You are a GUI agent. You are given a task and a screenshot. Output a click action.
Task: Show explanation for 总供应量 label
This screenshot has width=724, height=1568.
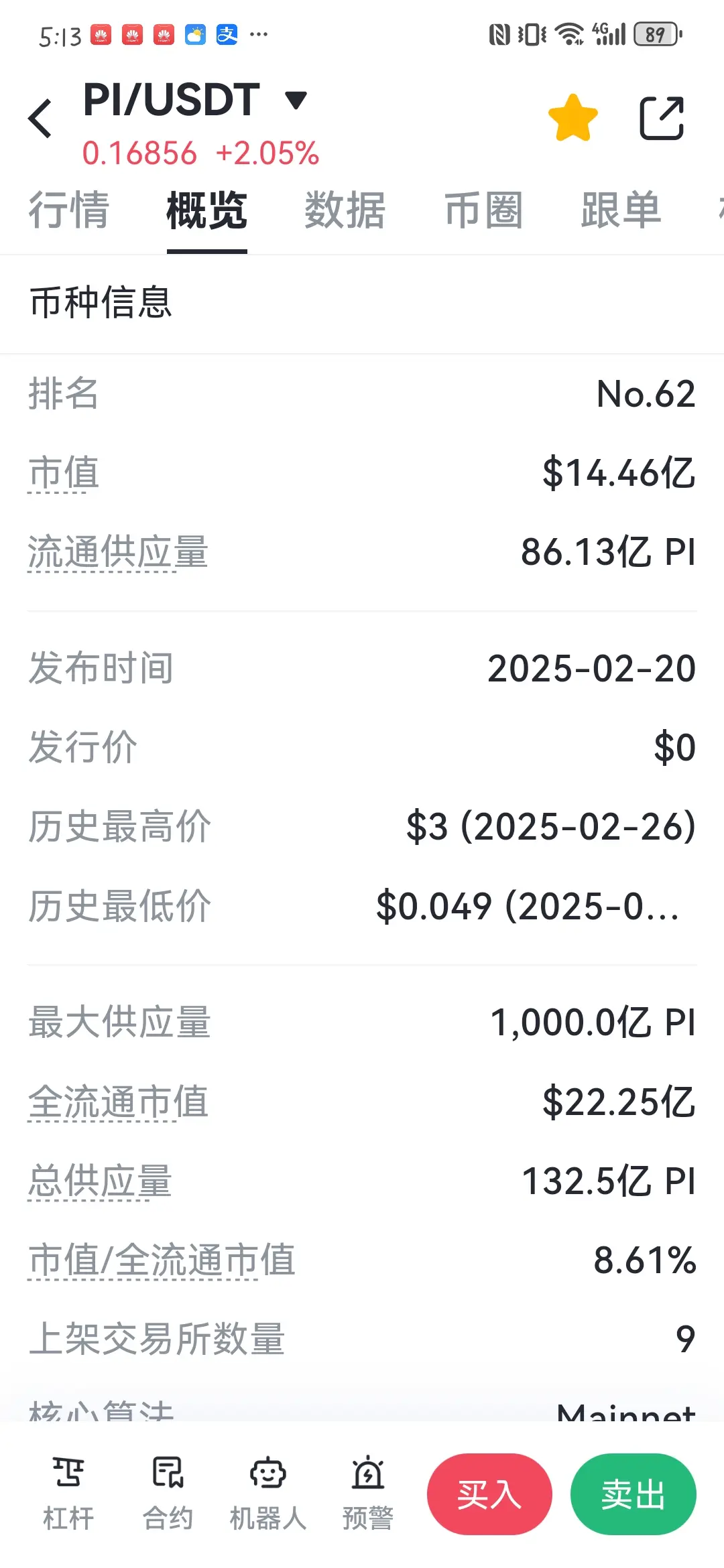tap(100, 1181)
